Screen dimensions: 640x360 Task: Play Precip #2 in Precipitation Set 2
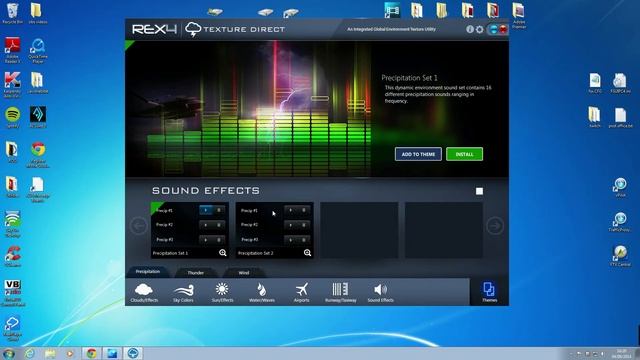point(291,225)
